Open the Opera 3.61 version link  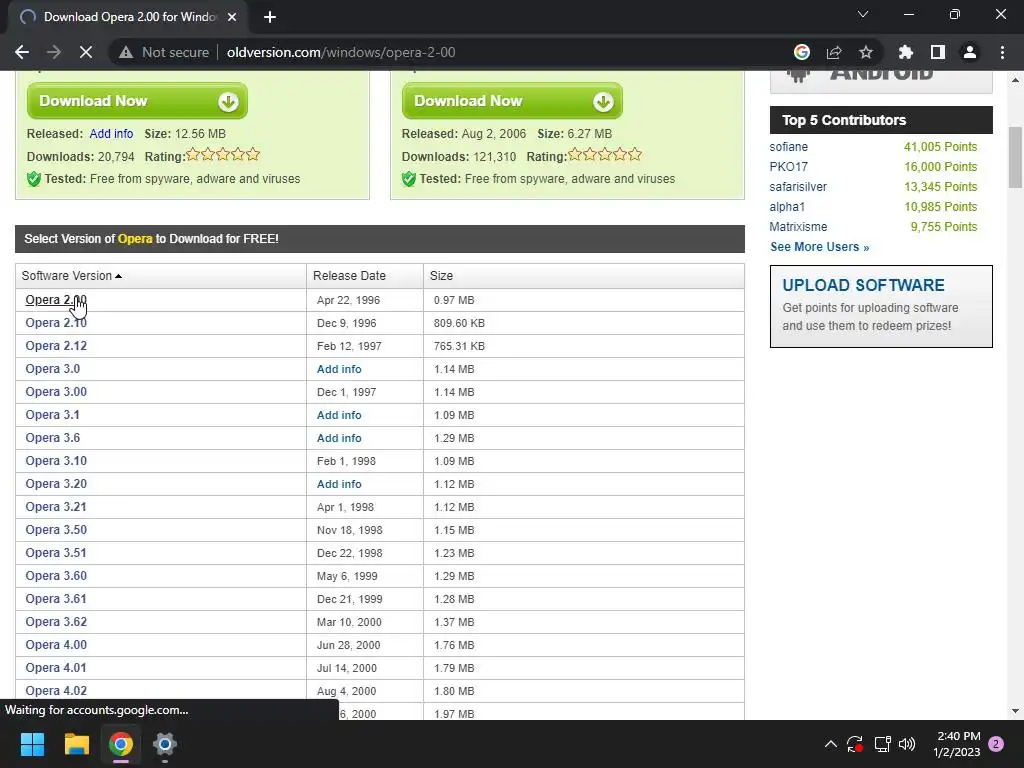pyautogui.click(x=56, y=599)
